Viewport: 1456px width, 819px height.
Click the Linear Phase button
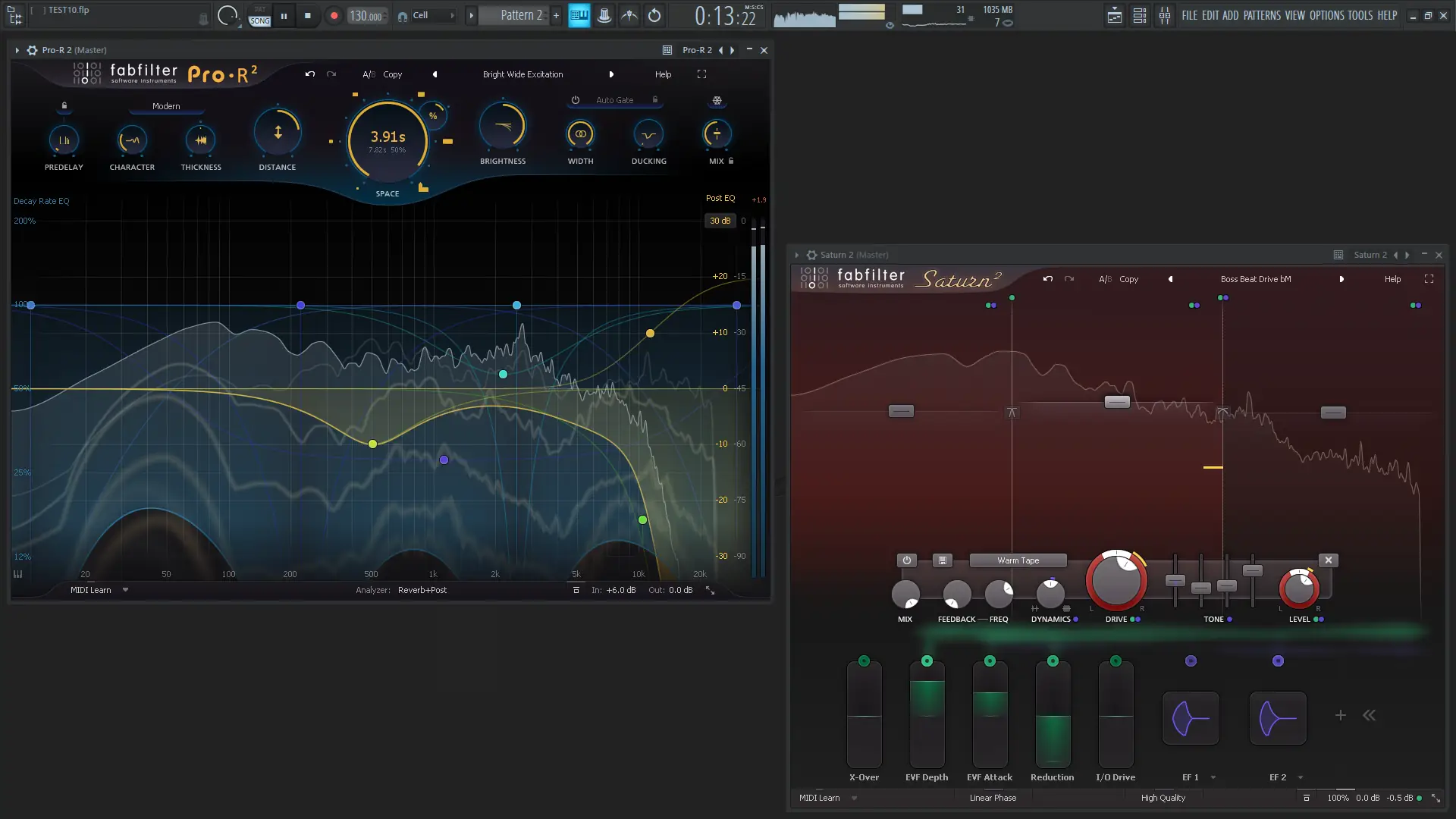(993, 798)
